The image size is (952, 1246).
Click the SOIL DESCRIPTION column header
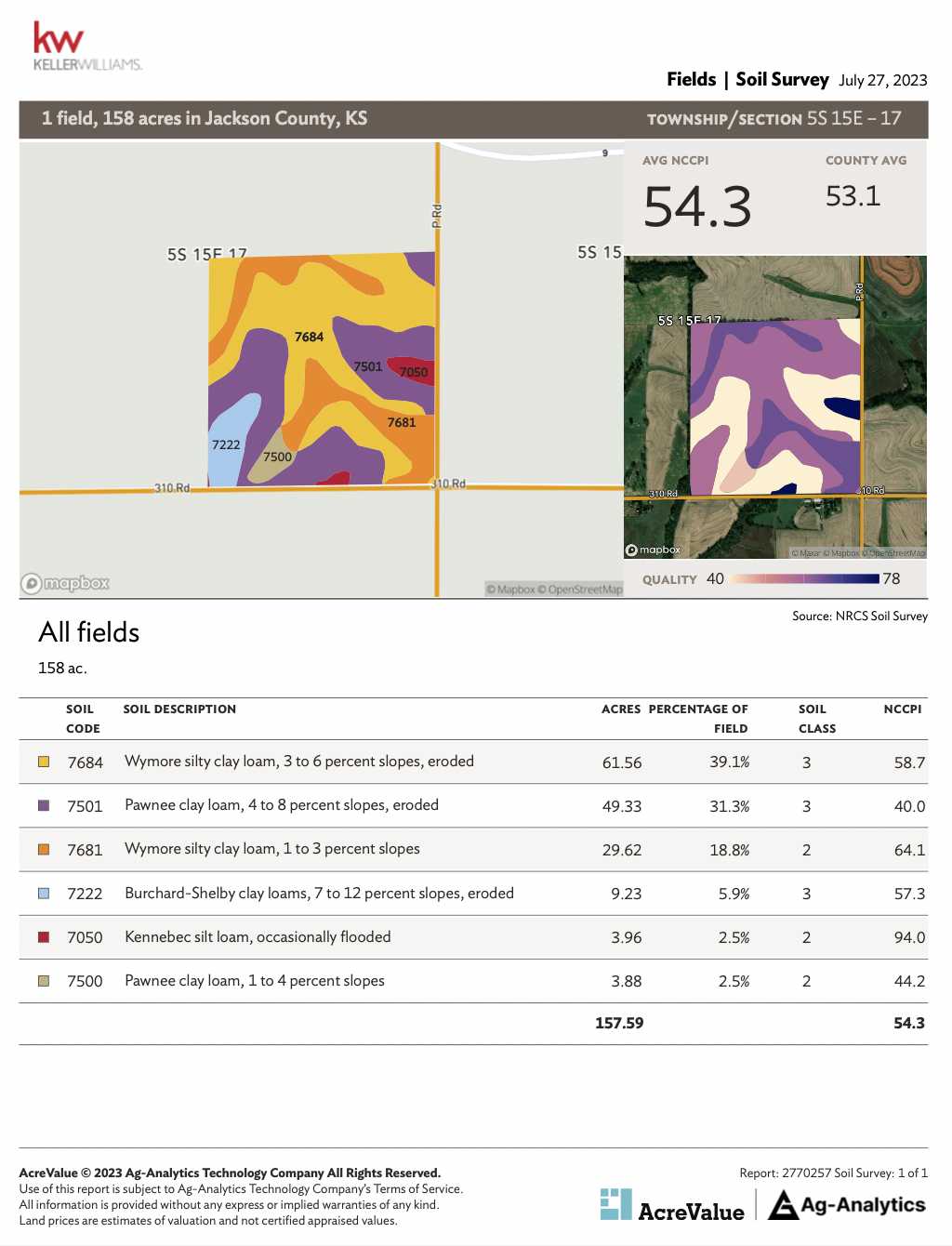click(x=179, y=709)
